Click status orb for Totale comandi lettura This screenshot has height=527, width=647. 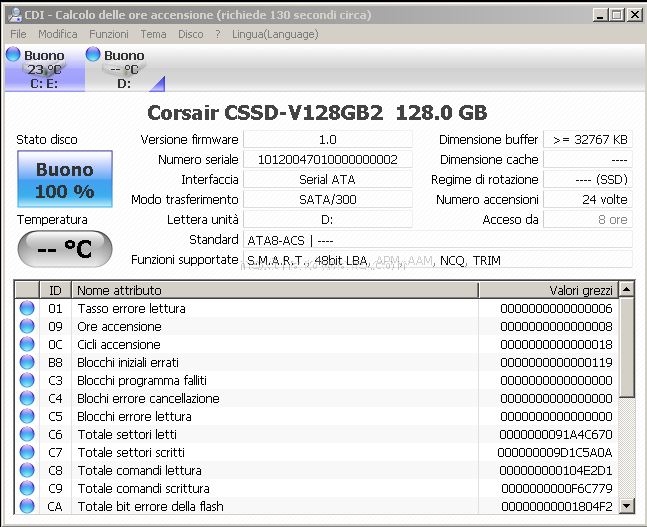27,470
